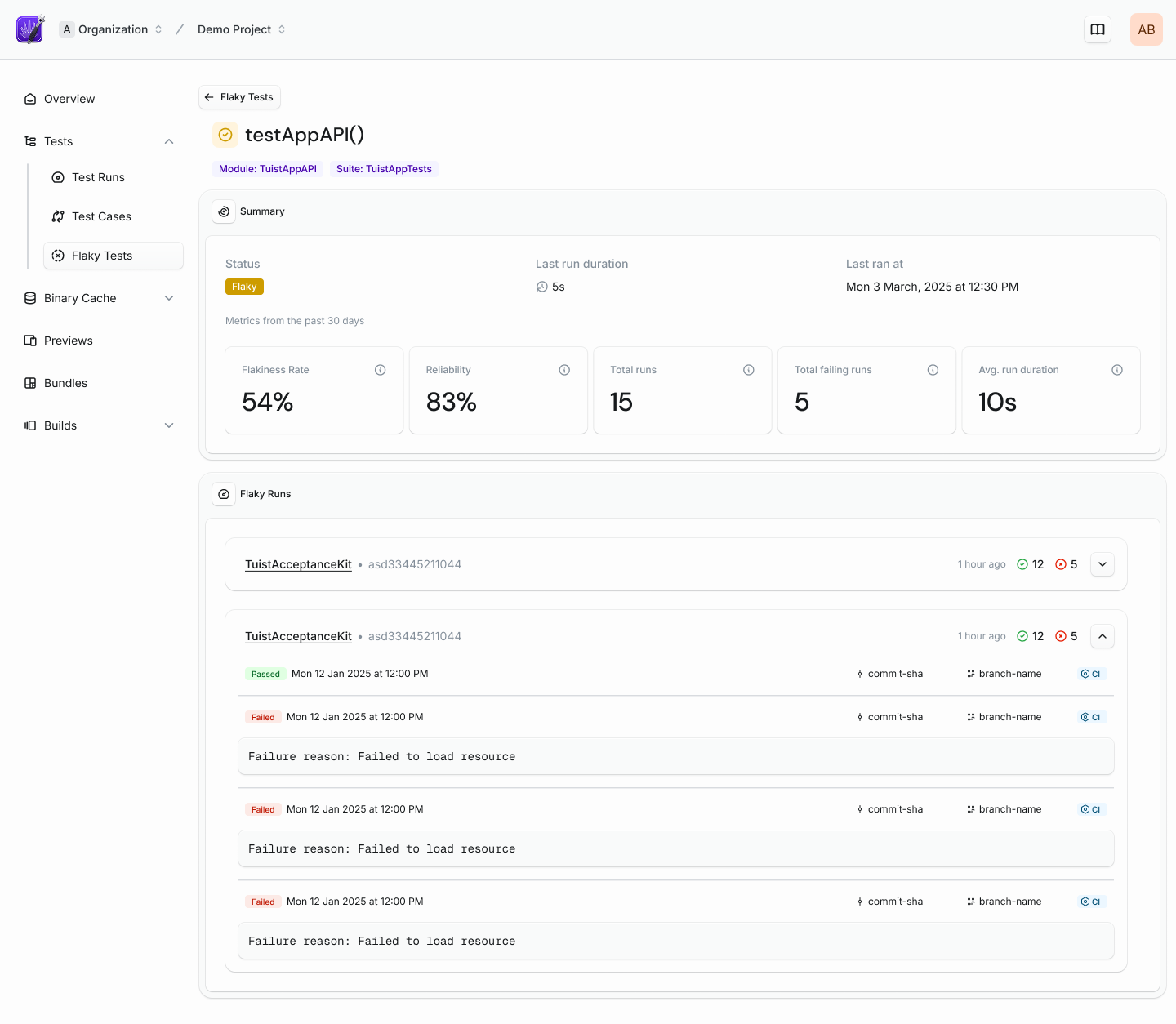The height and width of the screenshot is (1024, 1176).
Task: Click the Previews icon
Action: pos(30,341)
